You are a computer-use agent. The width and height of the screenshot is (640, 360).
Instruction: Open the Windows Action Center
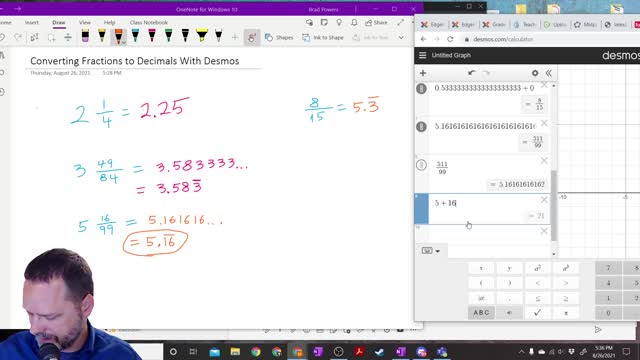(627, 351)
